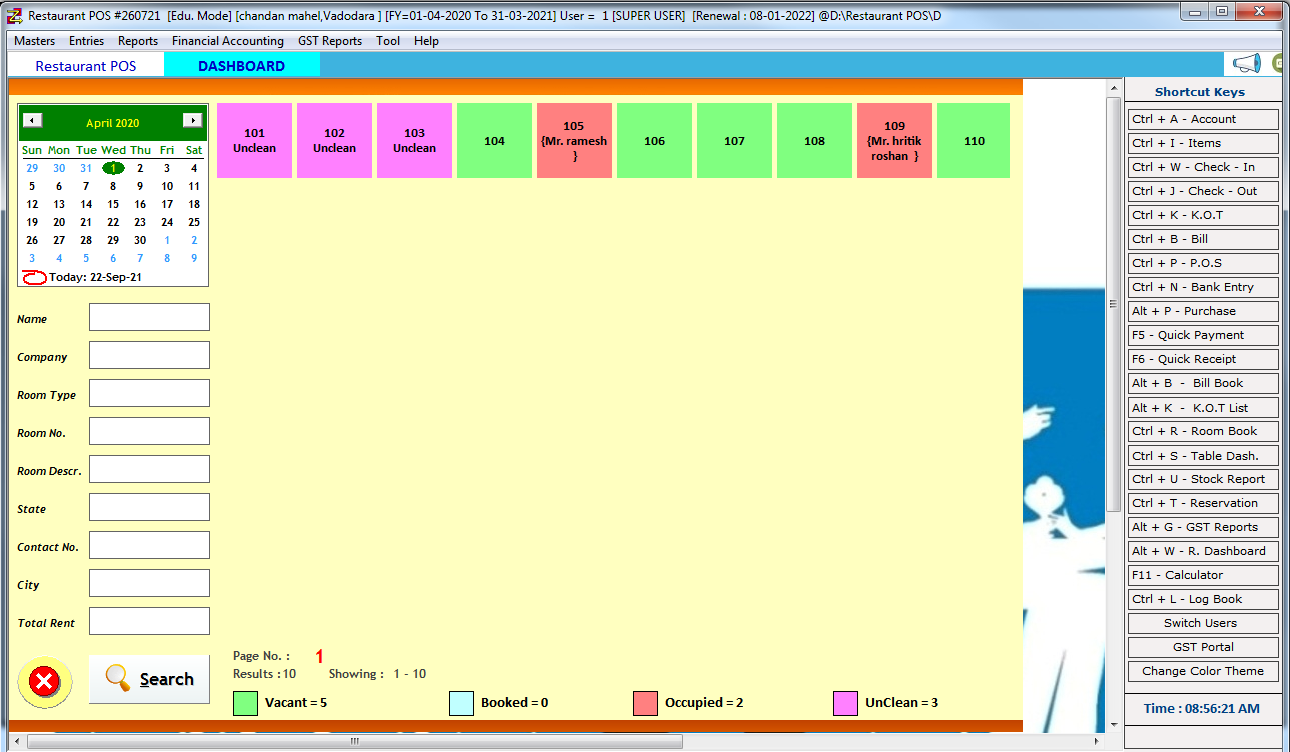Open the GST Portal button
This screenshot has width=1290, height=752.
point(1203,647)
